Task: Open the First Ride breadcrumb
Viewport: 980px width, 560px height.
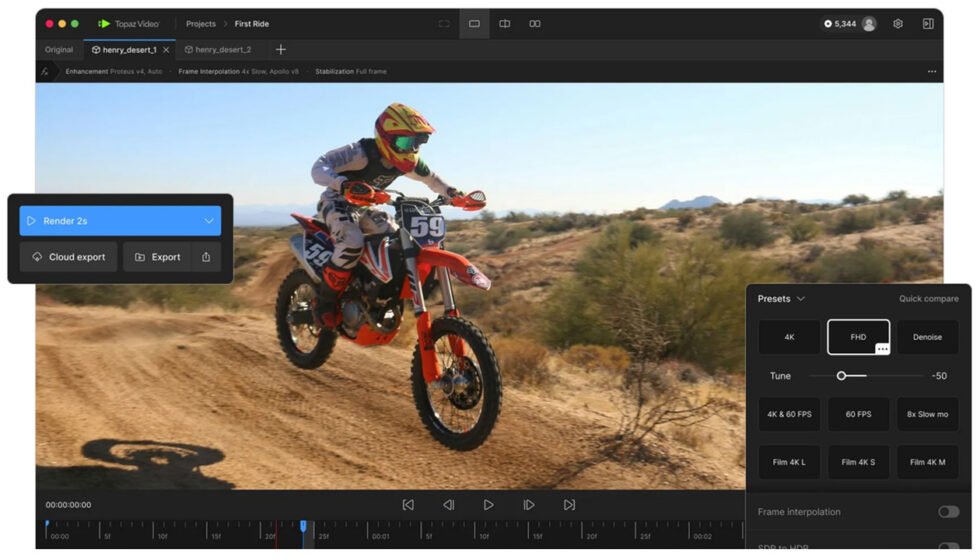Action: (252, 24)
